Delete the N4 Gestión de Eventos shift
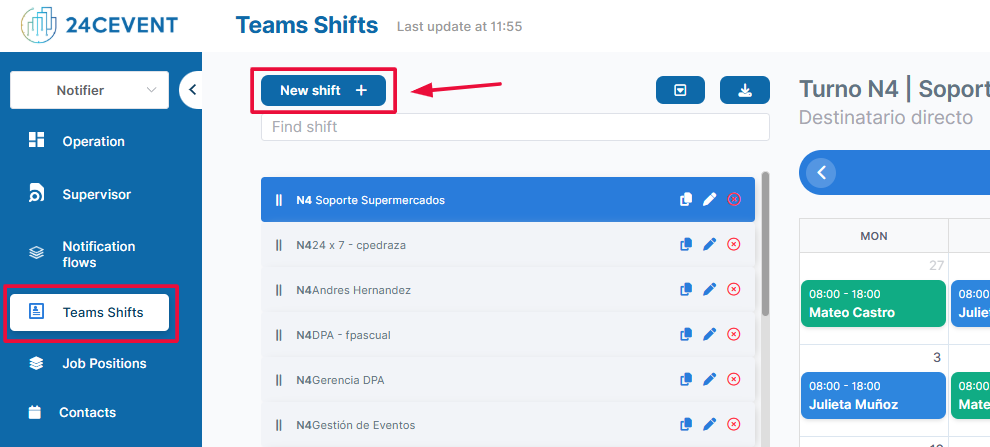The height and width of the screenshot is (447, 990). click(733, 425)
